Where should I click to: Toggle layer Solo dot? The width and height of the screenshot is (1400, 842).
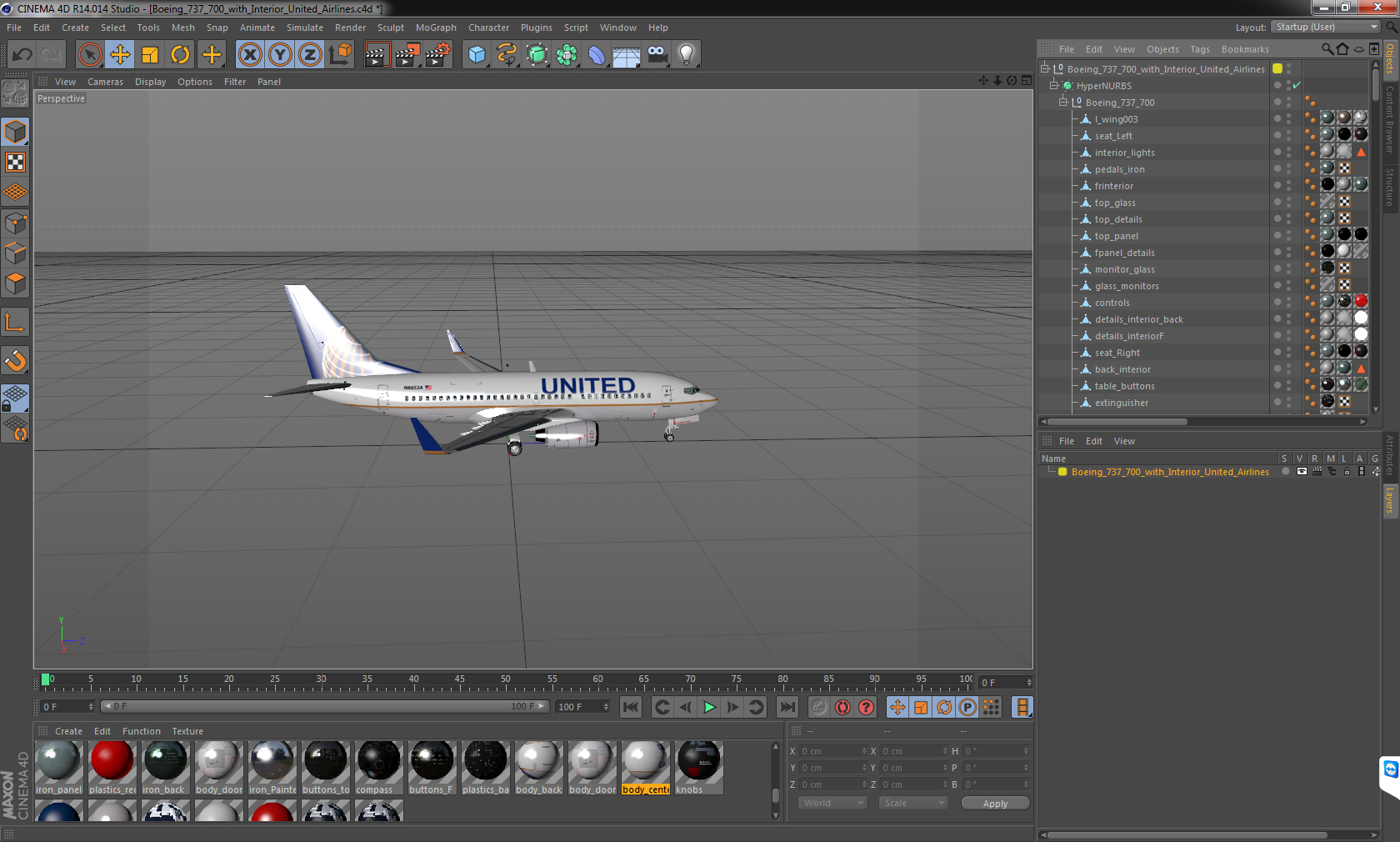pos(1285,472)
